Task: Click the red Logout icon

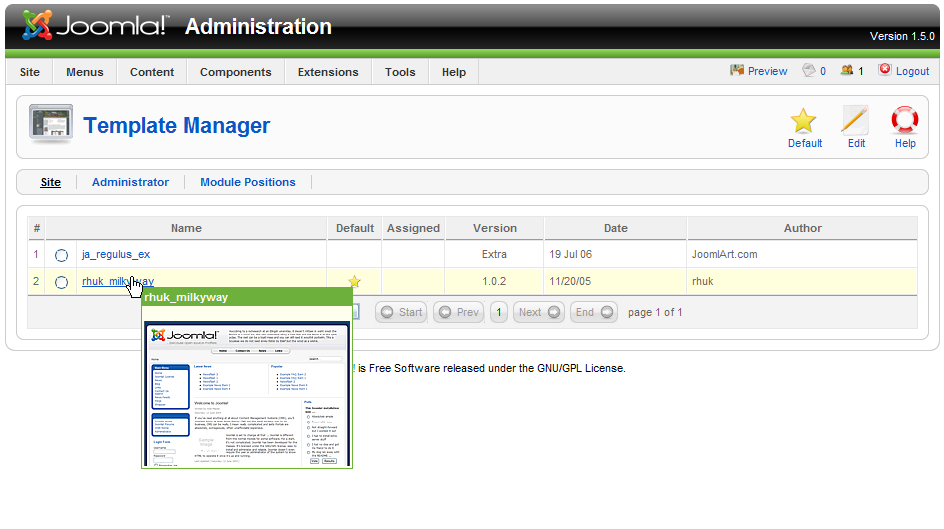Action: click(x=885, y=71)
